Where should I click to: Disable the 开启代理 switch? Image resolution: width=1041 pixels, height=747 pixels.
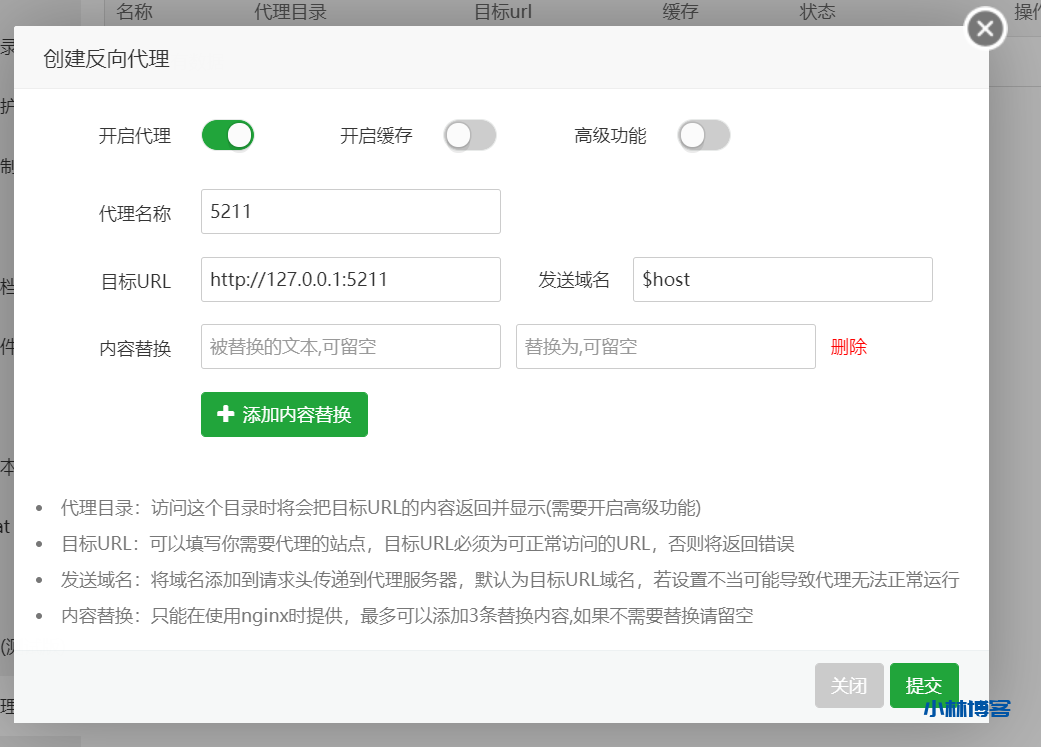point(228,136)
